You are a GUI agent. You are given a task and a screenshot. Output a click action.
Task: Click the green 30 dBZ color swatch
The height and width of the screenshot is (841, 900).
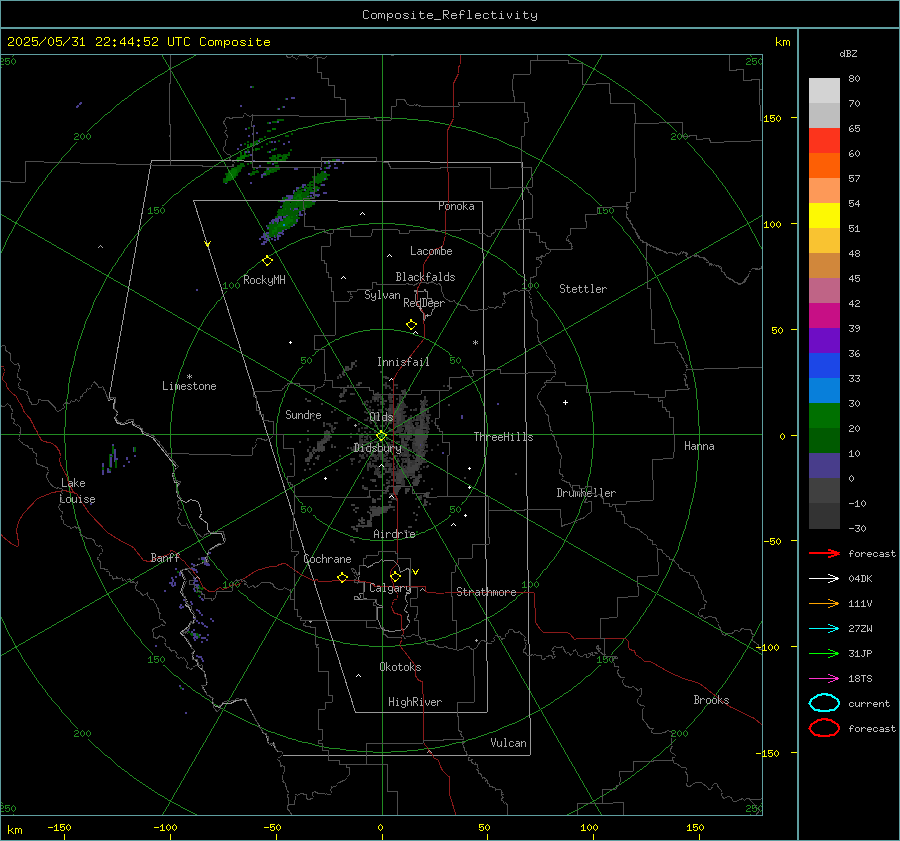point(824,415)
